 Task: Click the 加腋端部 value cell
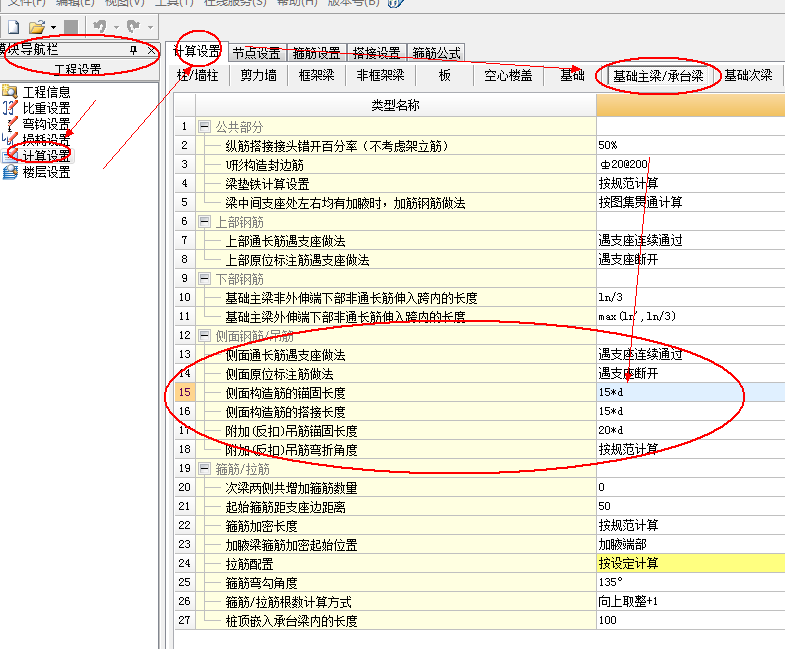[x=690, y=544]
